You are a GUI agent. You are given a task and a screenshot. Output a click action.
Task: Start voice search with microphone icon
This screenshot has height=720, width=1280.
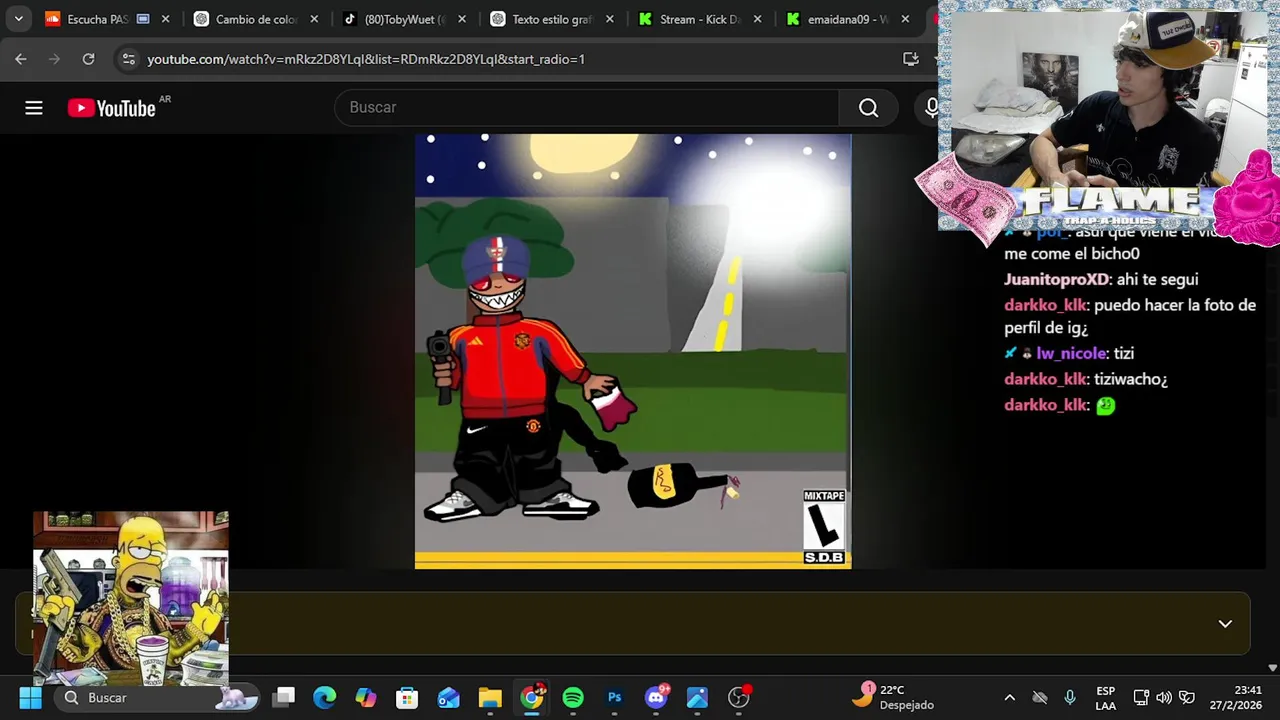[x=931, y=108]
